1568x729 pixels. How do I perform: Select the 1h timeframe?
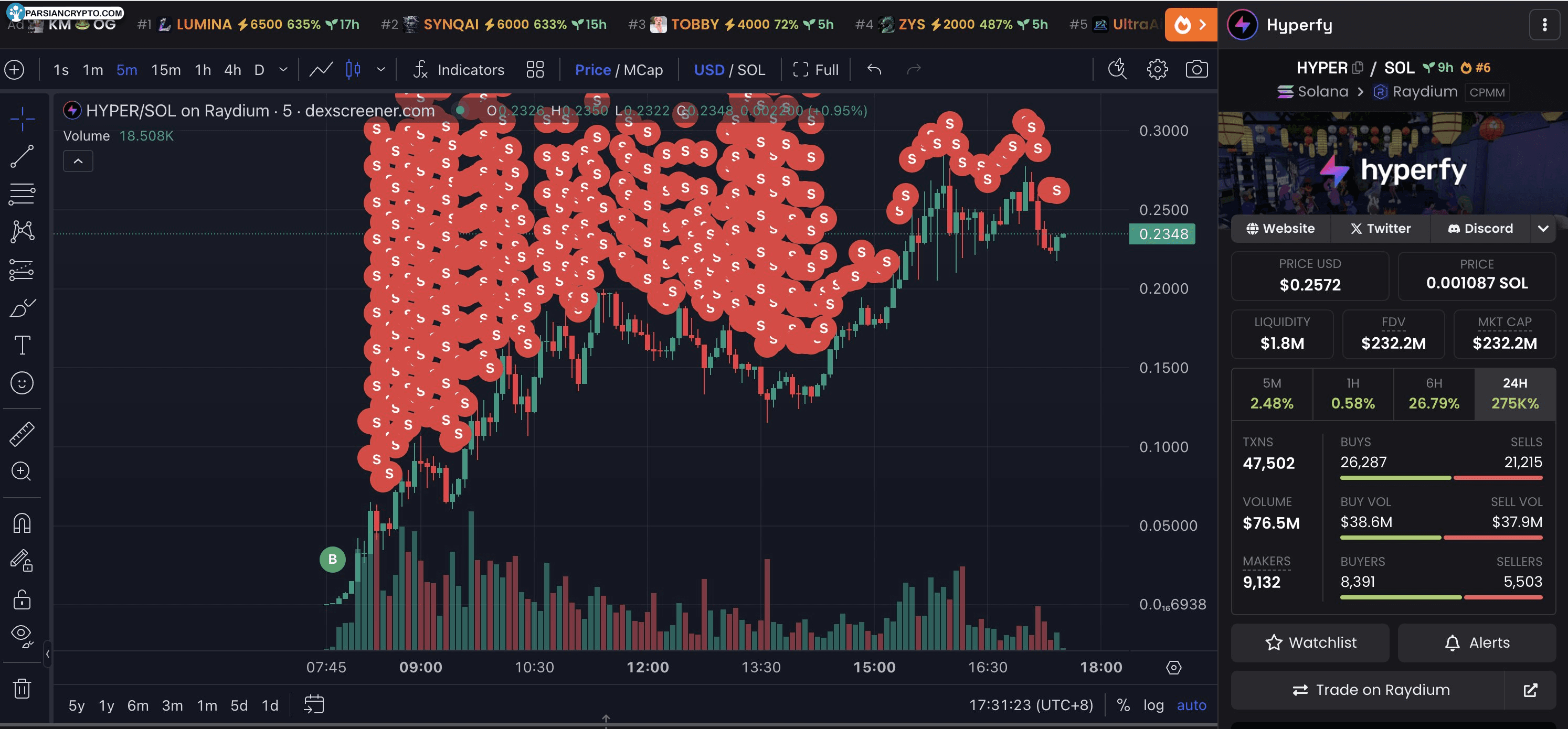[203, 70]
